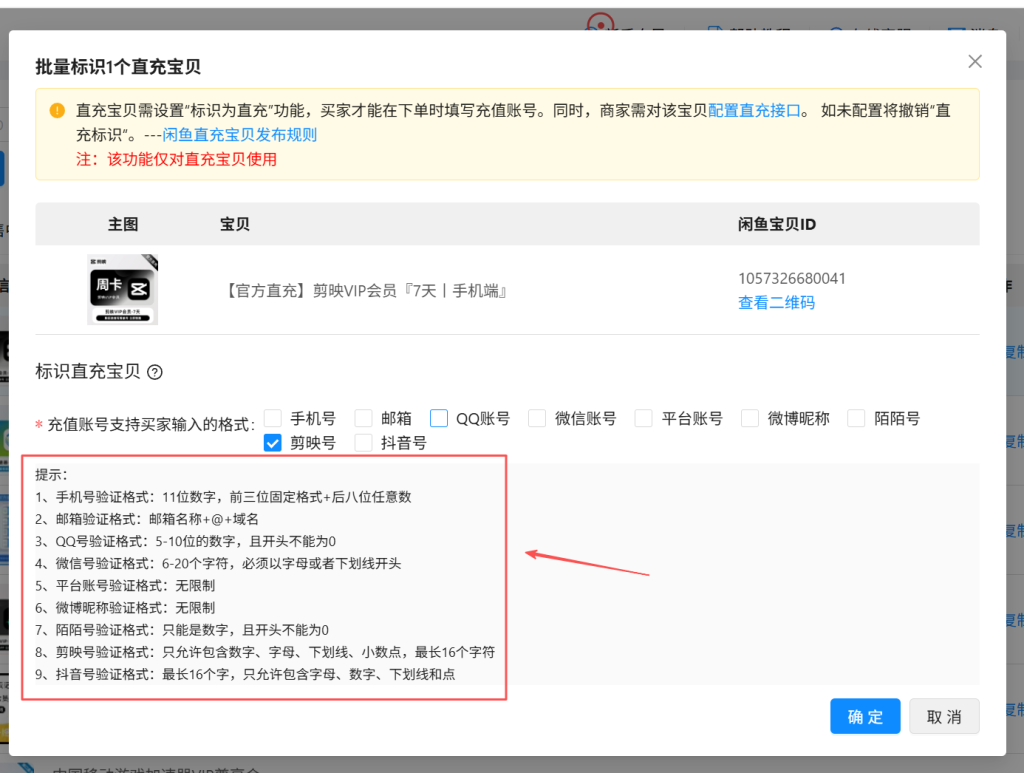
Task: Click the 主图 column header
Action: pyautogui.click(x=123, y=225)
